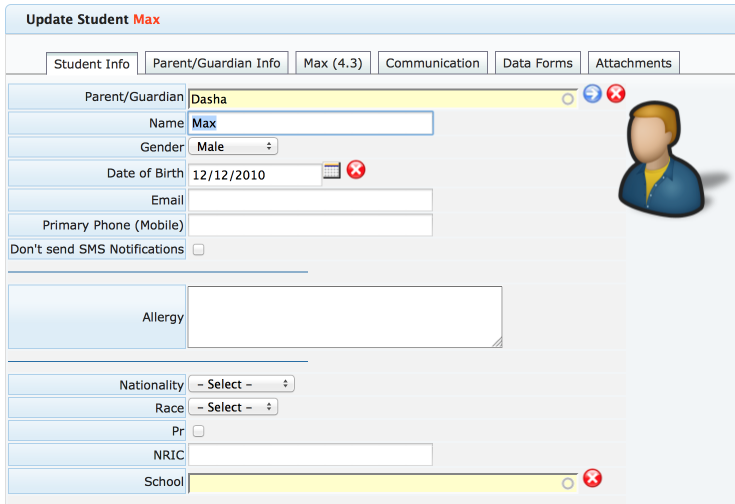The height and width of the screenshot is (504, 735).
Task: Click the 'Don't send SMS Notifications' label
Action: [x=97, y=249]
